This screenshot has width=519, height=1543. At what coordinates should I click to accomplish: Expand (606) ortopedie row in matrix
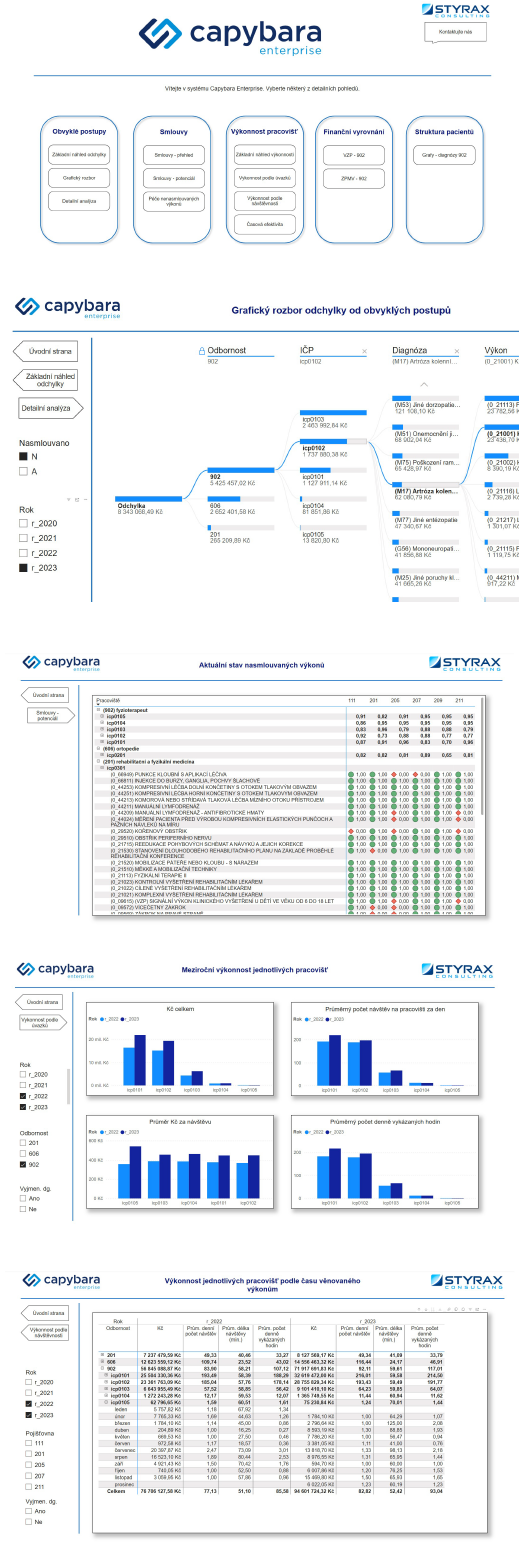(99, 747)
